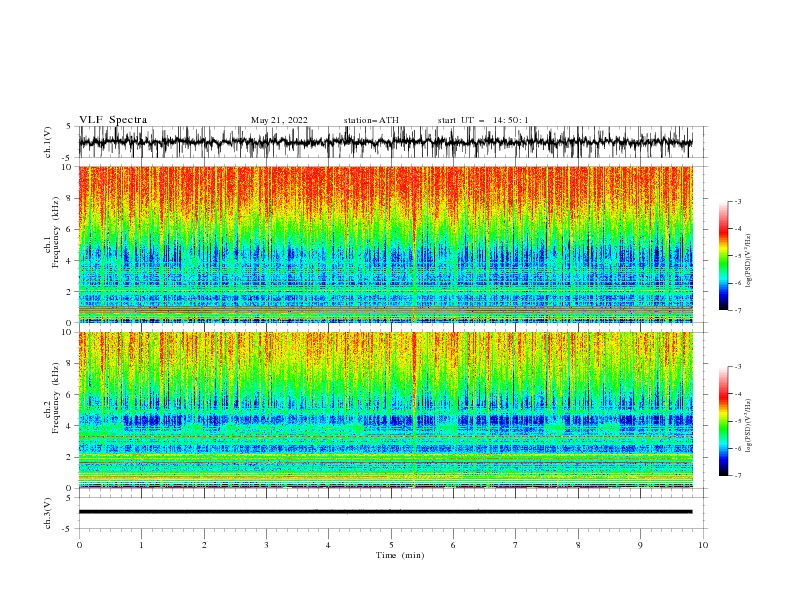Screen dimensions: 792x612
Task: Click the time axis tick label "10"
Action: (x=703, y=545)
